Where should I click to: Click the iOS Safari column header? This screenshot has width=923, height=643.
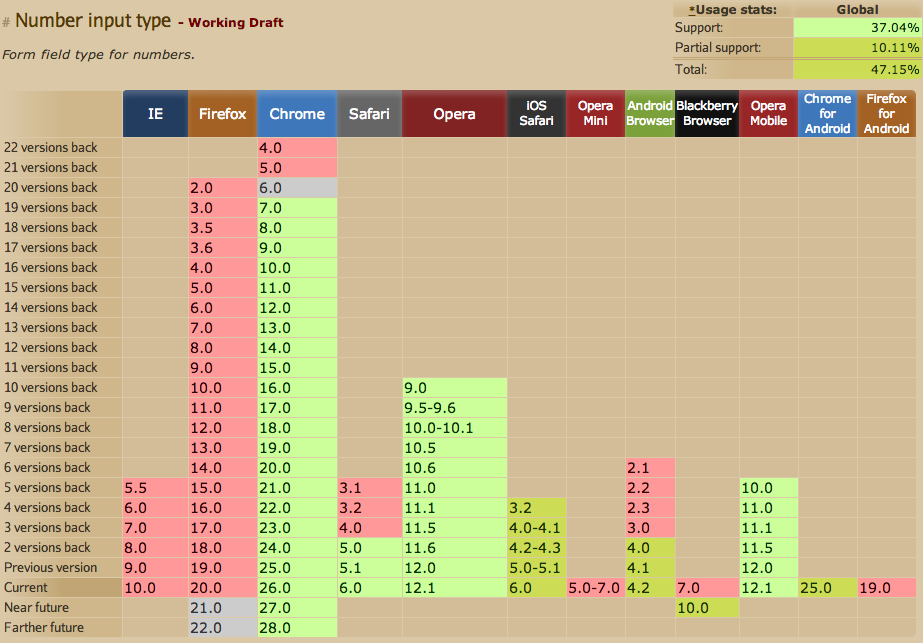(x=536, y=114)
